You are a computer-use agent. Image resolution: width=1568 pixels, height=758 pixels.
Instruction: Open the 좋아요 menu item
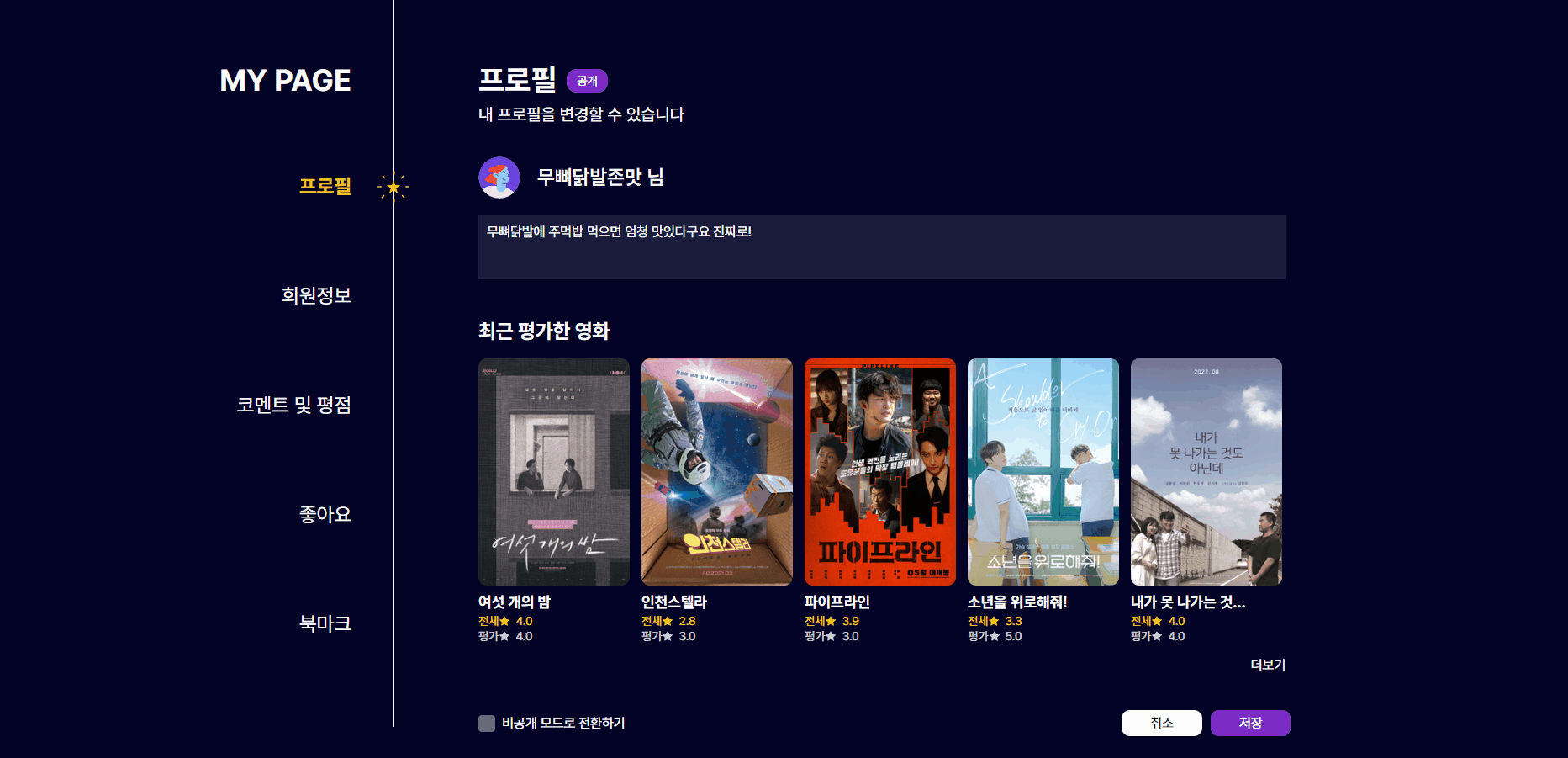point(325,514)
